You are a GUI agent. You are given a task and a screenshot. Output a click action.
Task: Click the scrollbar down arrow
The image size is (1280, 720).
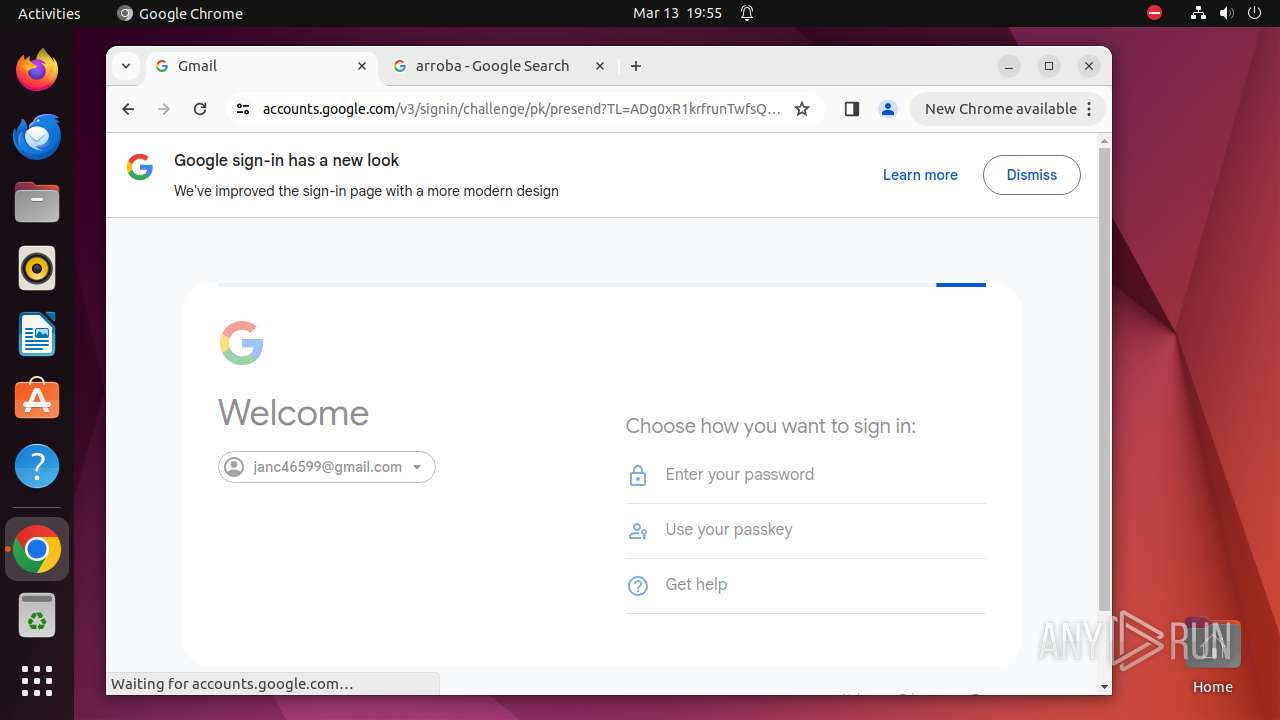pos(1104,687)
